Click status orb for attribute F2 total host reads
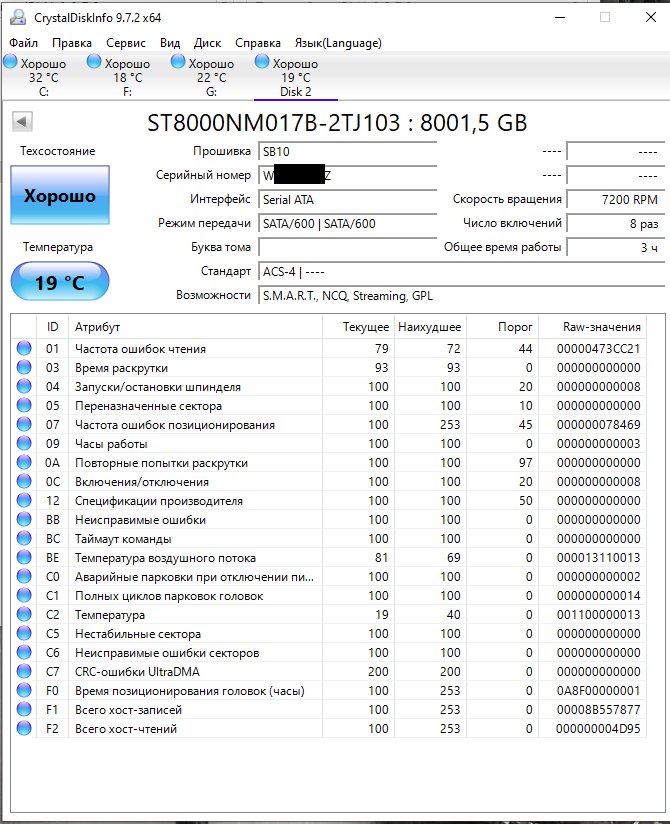The height and width of the screenshot is (824, 670). (24, 728)
